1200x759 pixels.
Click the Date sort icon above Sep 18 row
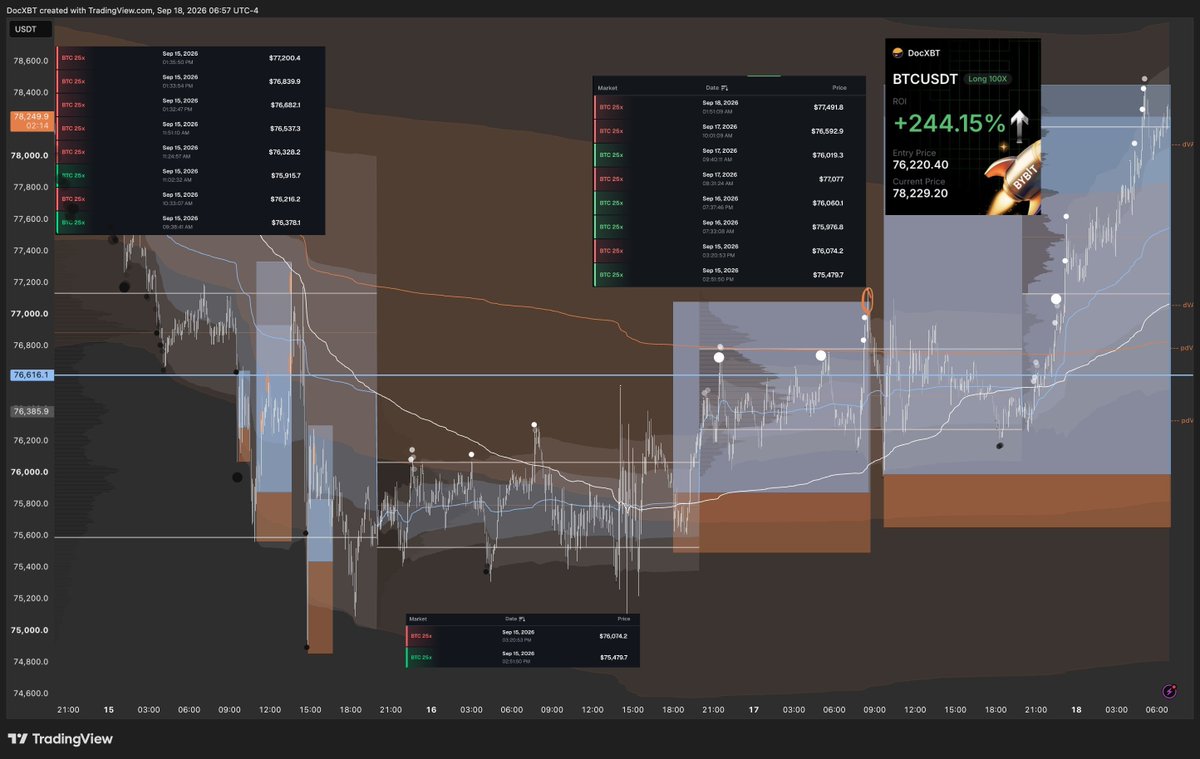pyautogui.click(x=724, y=88)
